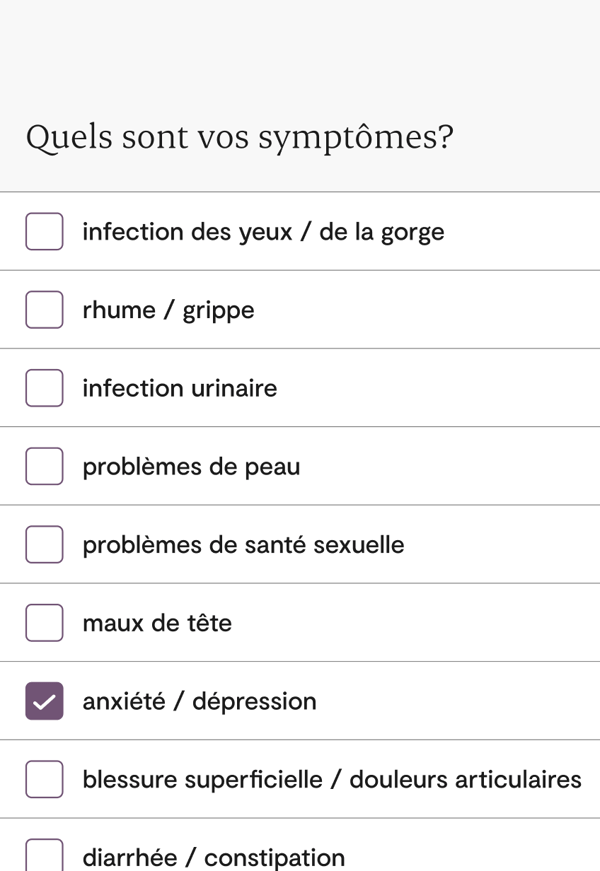
Task: Uncheck the 'anxiété / dépression' checkbox
Action: (x=44, y=701)
